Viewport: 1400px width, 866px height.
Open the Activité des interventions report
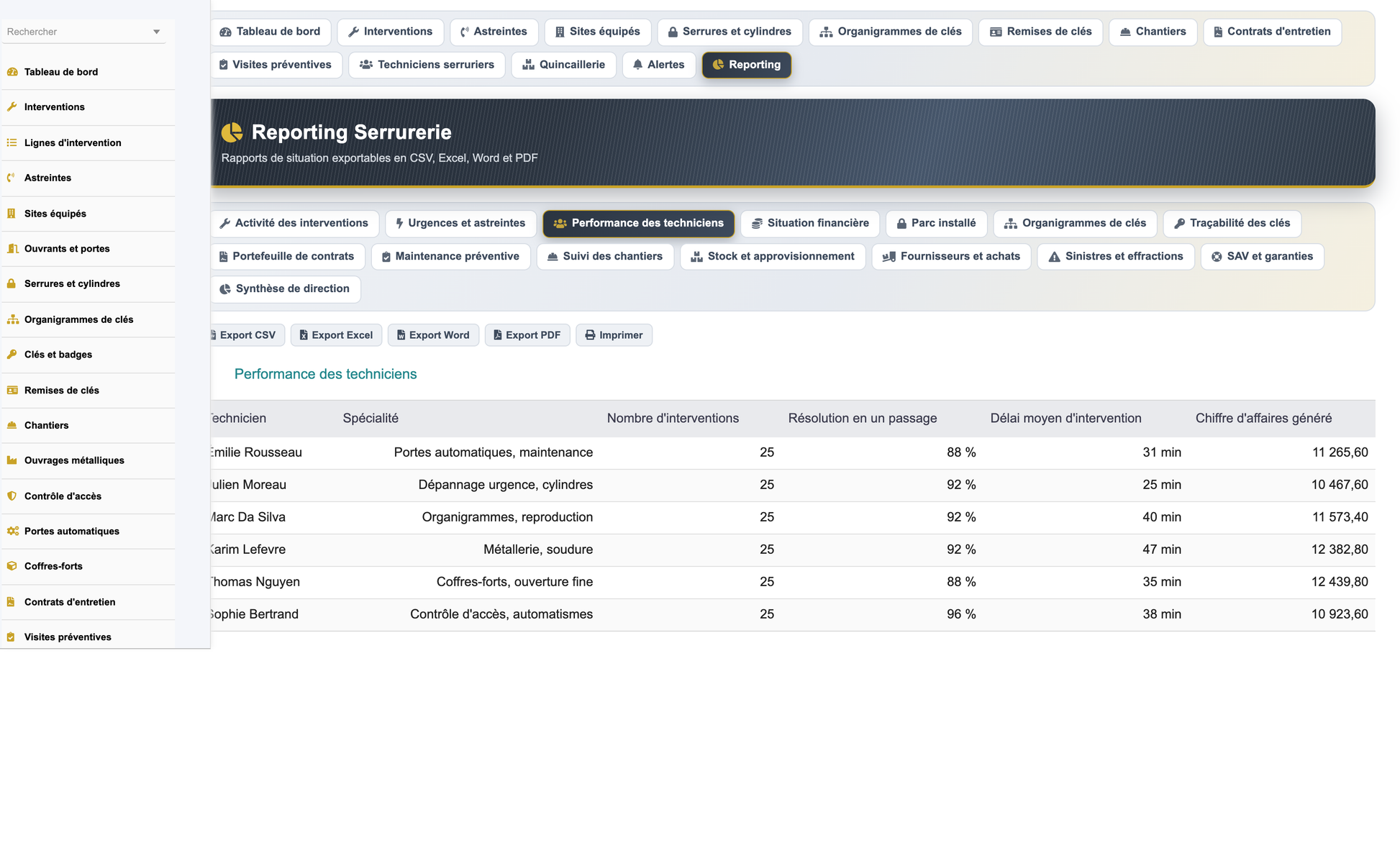coord(294,224)
